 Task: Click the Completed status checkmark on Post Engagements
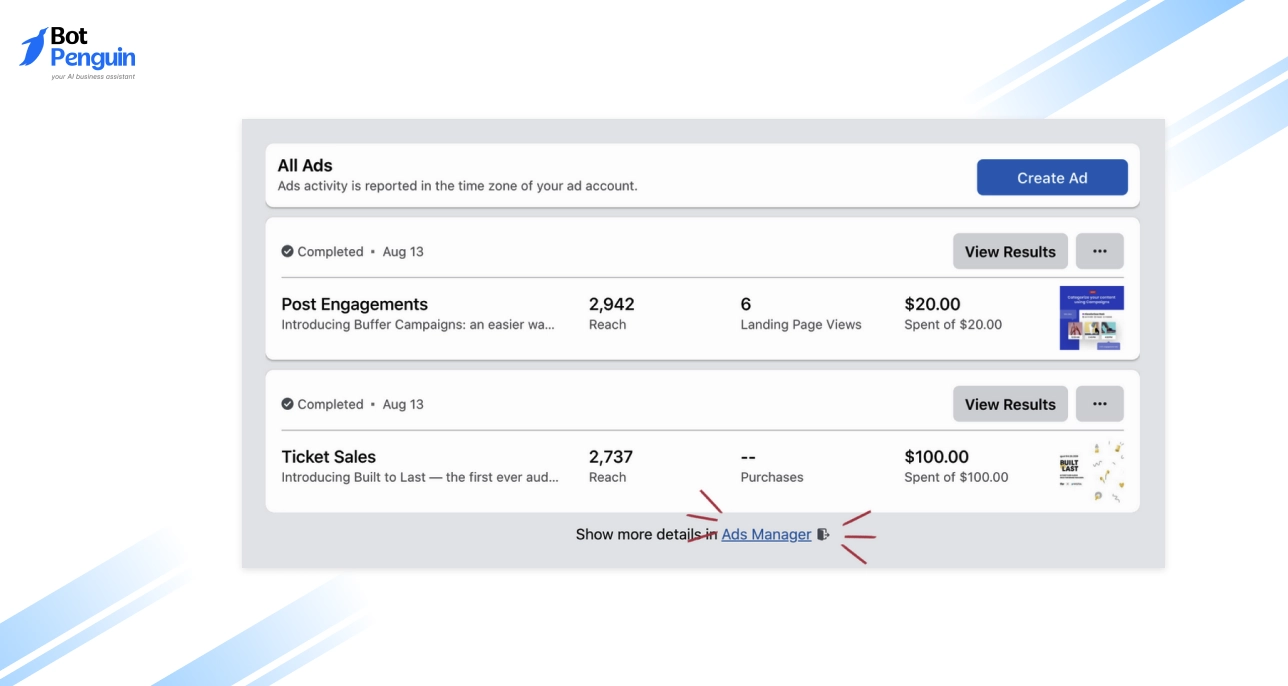(x=287, y=251)
